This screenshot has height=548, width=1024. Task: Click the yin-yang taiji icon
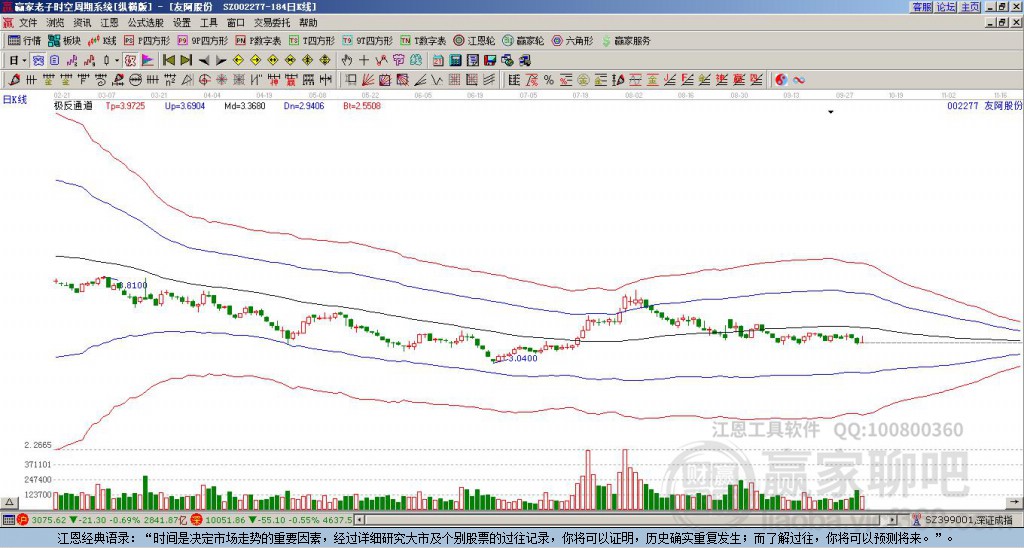(x=781, y=80)
